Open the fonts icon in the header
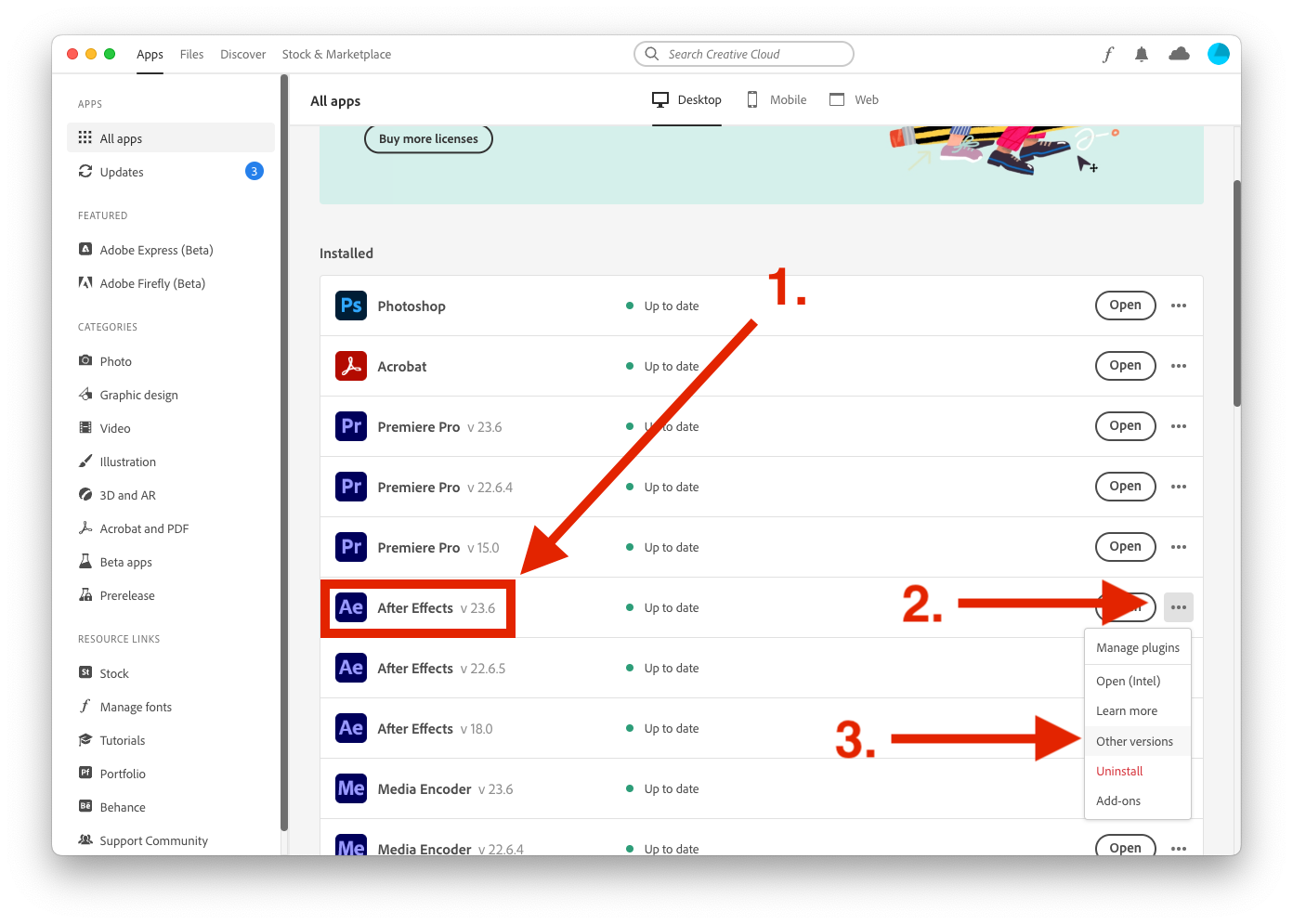This screenshot has width=1293, height=924. click(x=1107, y=55)
